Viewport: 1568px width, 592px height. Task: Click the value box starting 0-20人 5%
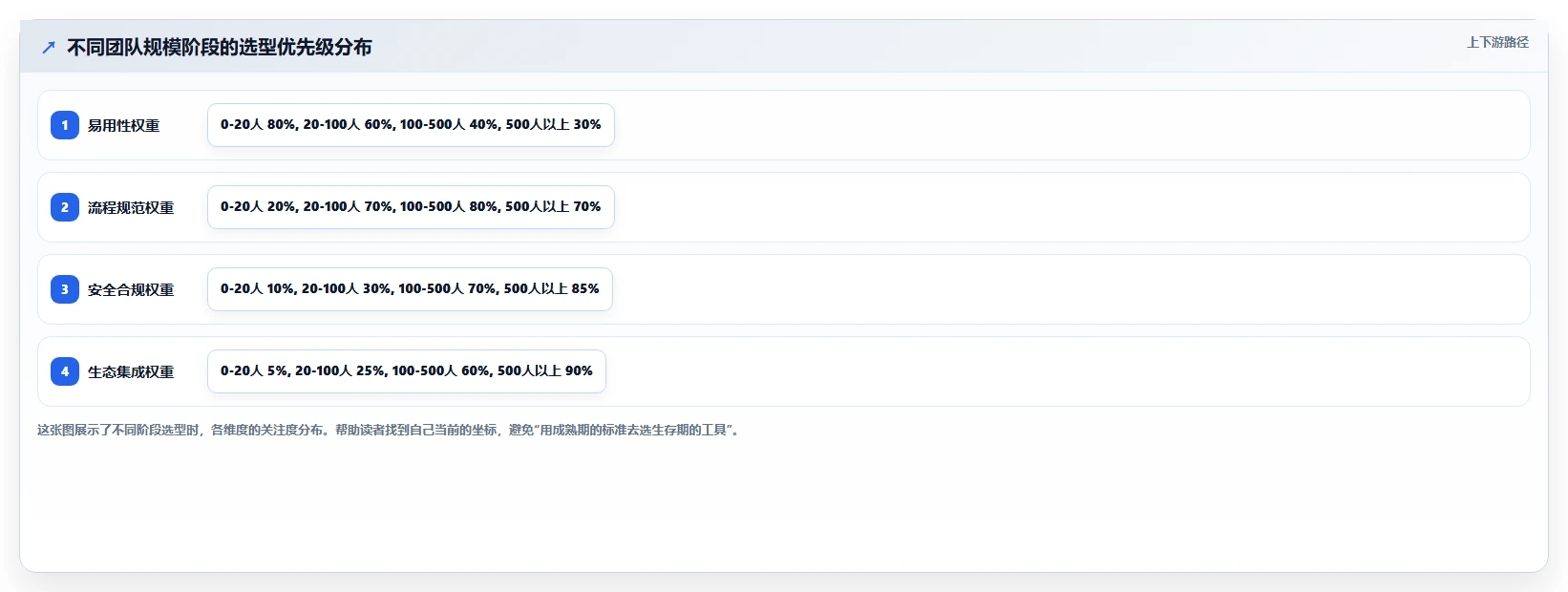coord(407,371)
